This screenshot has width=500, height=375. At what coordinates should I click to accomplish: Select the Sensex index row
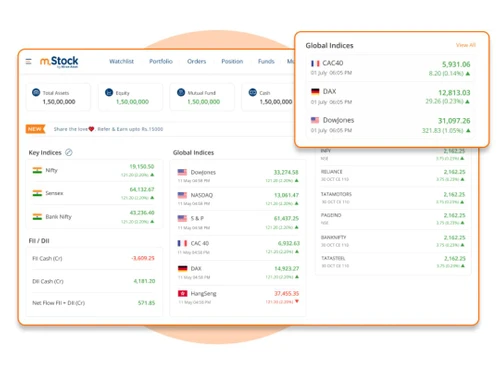94,193
